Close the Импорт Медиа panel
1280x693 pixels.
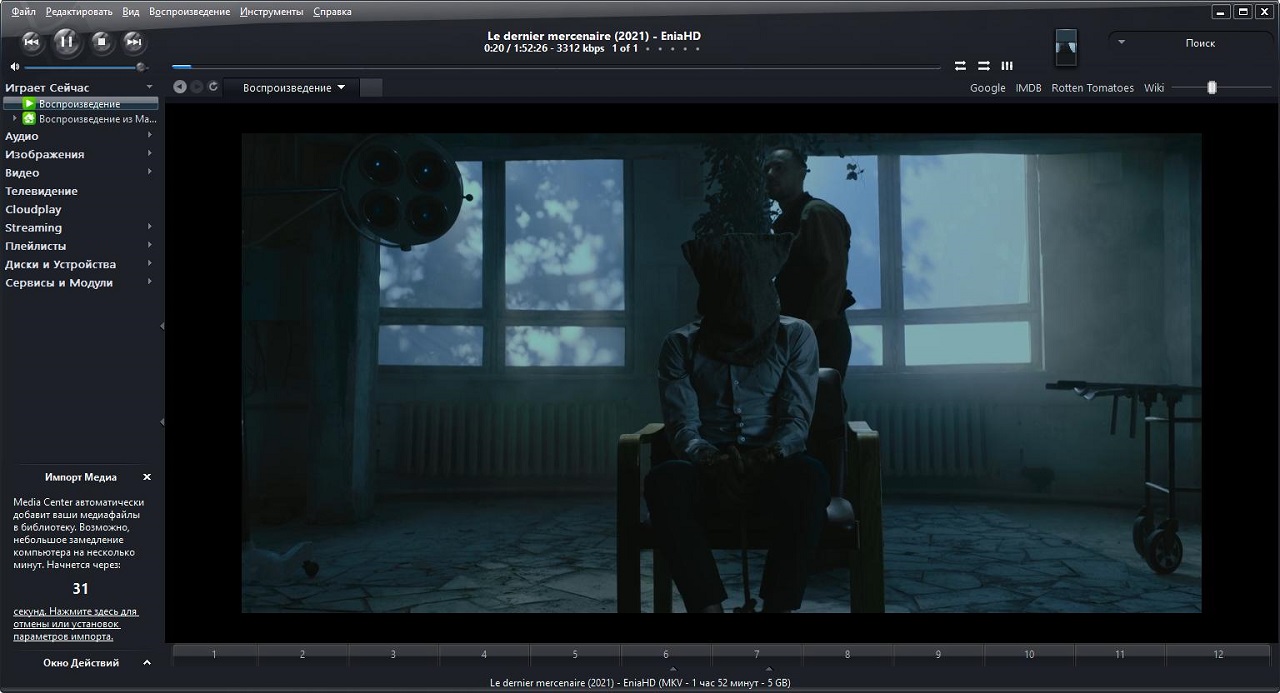[x=147, y=477]
